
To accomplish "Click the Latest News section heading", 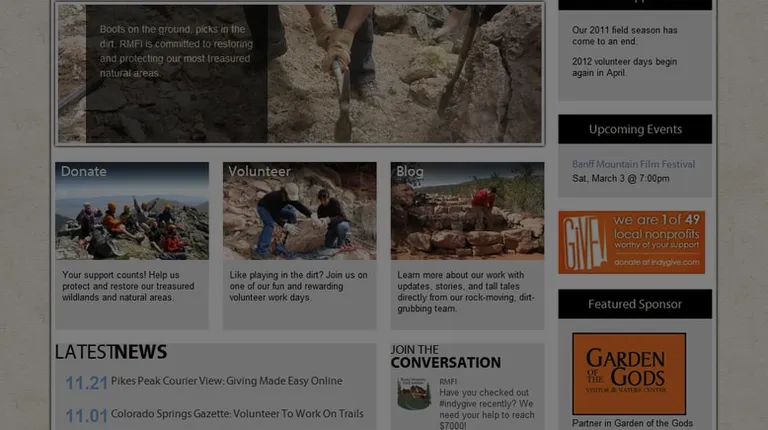I will coord(111,352).
